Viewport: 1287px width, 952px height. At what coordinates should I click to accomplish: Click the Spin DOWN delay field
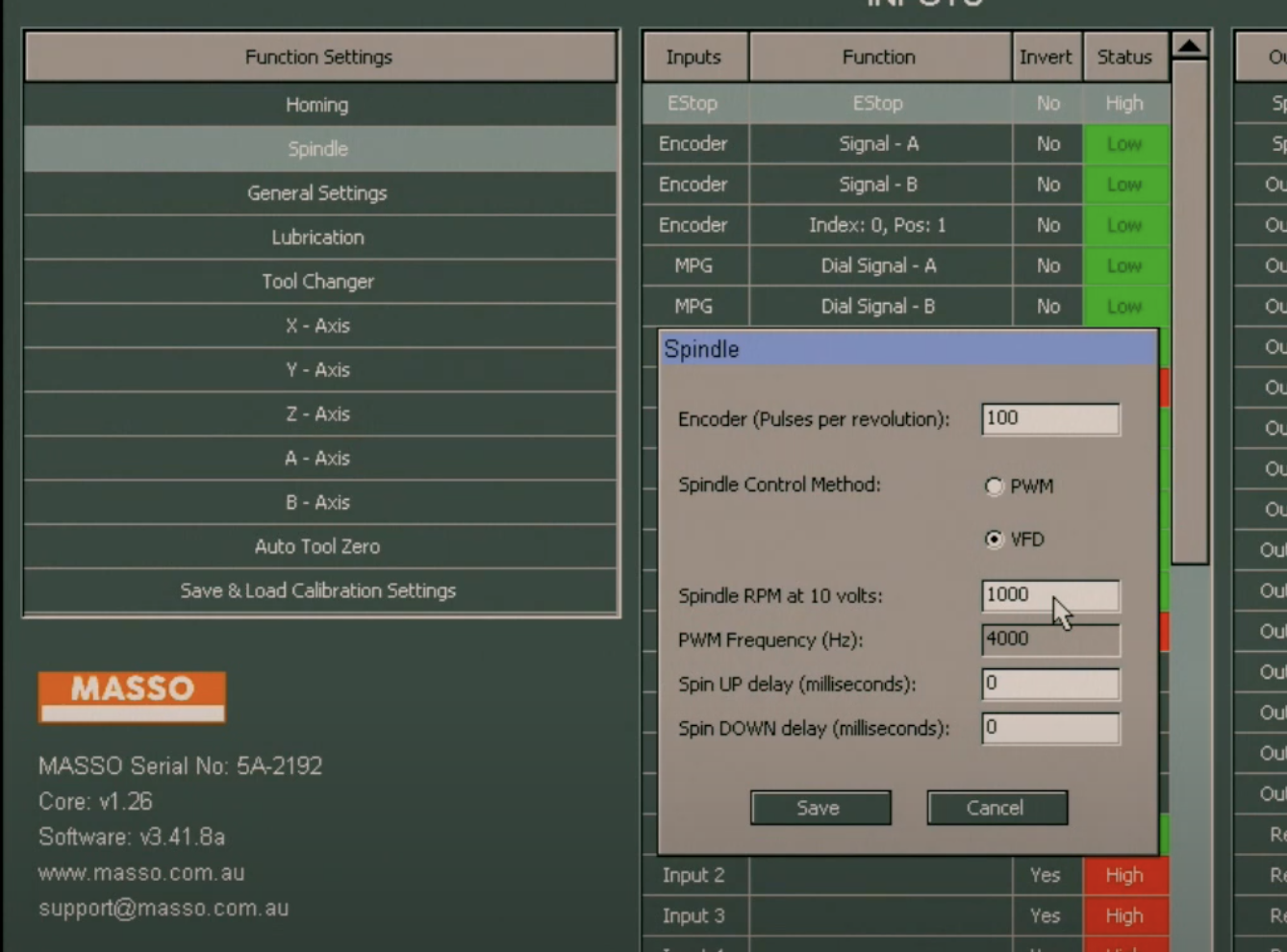1049,728
